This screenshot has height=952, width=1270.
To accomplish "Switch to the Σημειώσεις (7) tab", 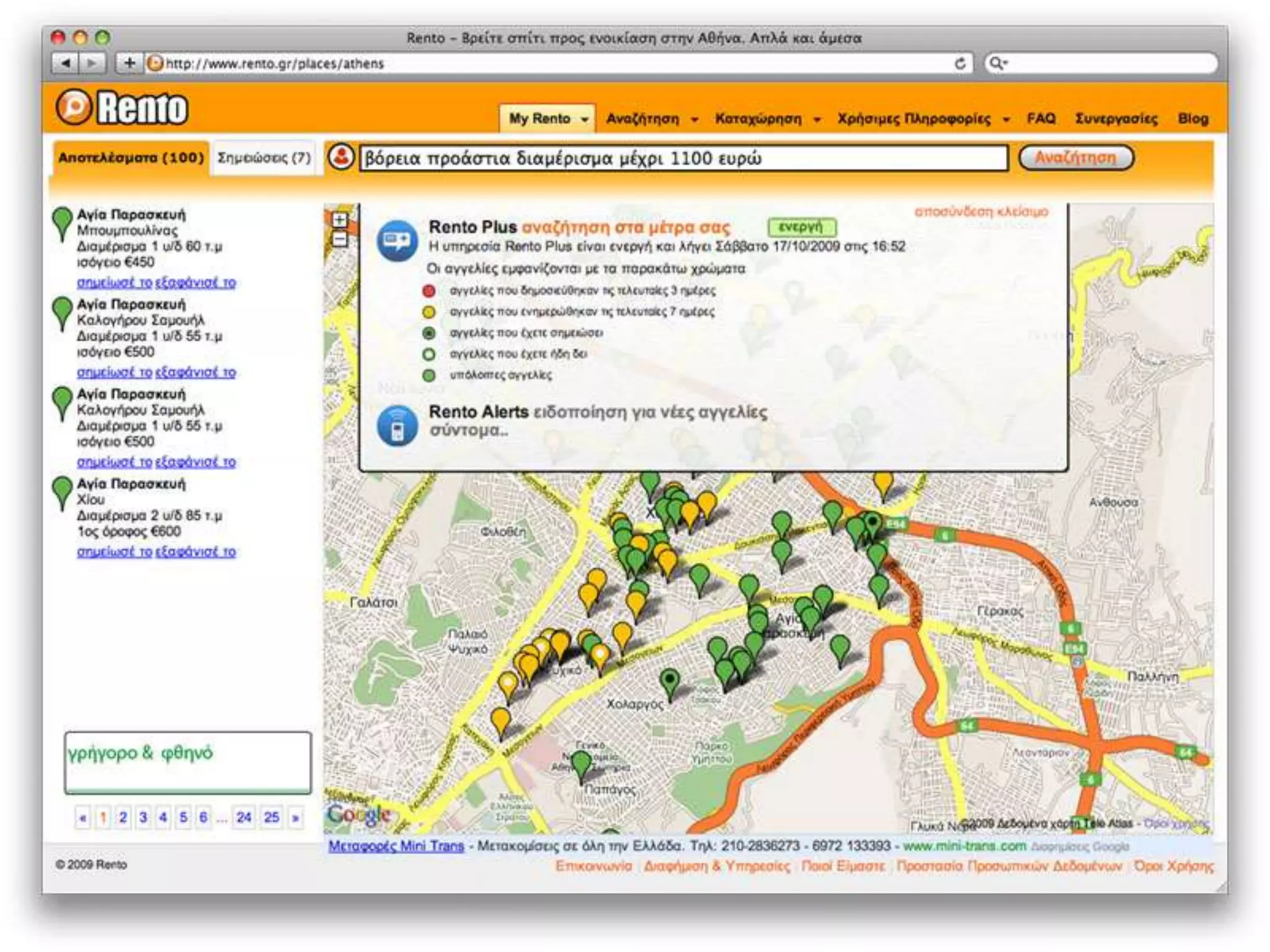I will pyautogui.click(x=264, y=157).
